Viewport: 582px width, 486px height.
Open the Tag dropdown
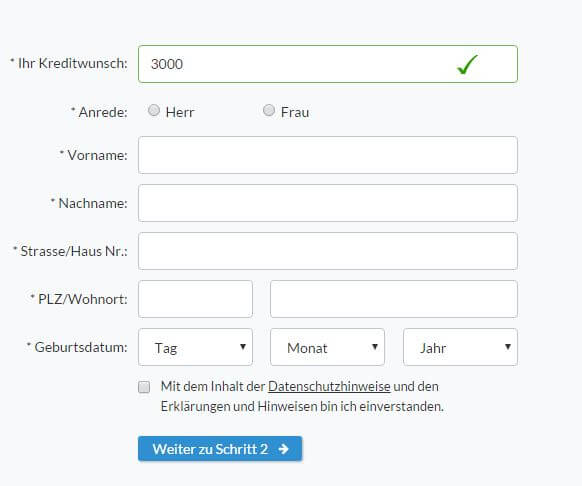pos(195,347)
